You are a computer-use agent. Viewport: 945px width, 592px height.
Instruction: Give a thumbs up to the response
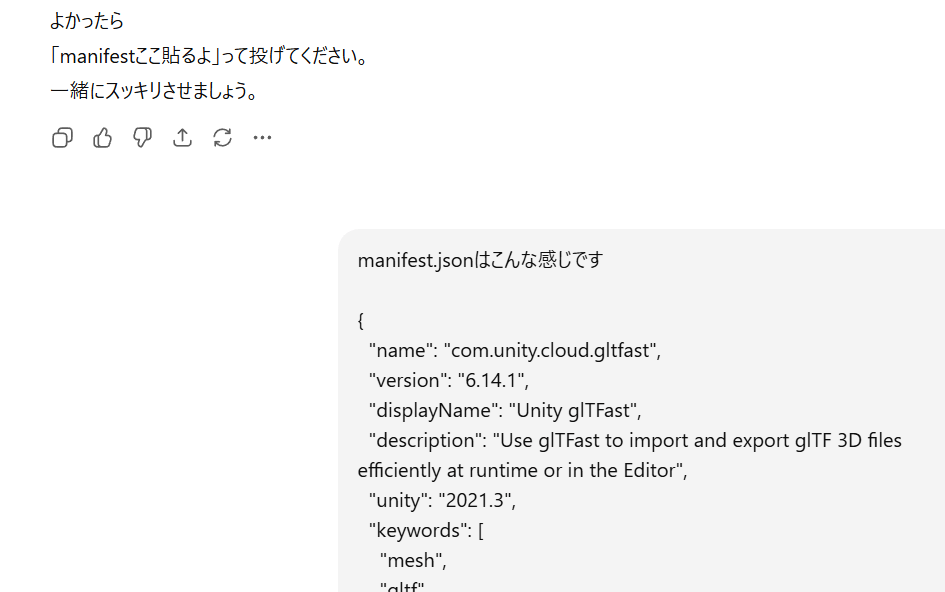coord(102,137)
